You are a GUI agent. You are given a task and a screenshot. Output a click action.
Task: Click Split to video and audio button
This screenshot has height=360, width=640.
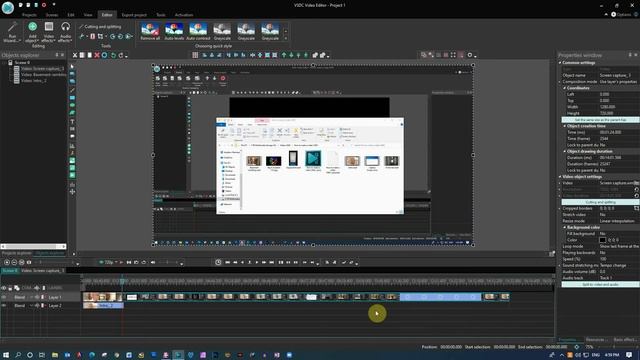tap(600, 284)
